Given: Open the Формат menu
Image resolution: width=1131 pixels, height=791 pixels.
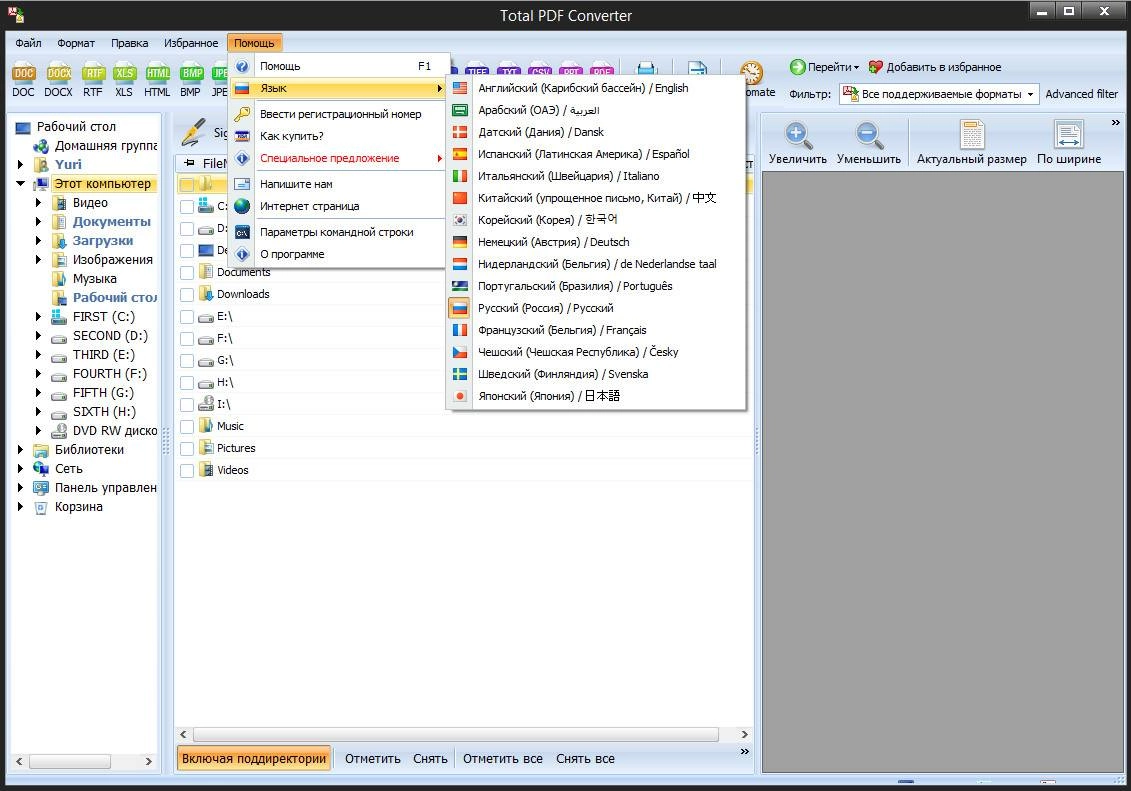Looking at the screenshot, I should [76, 43].
